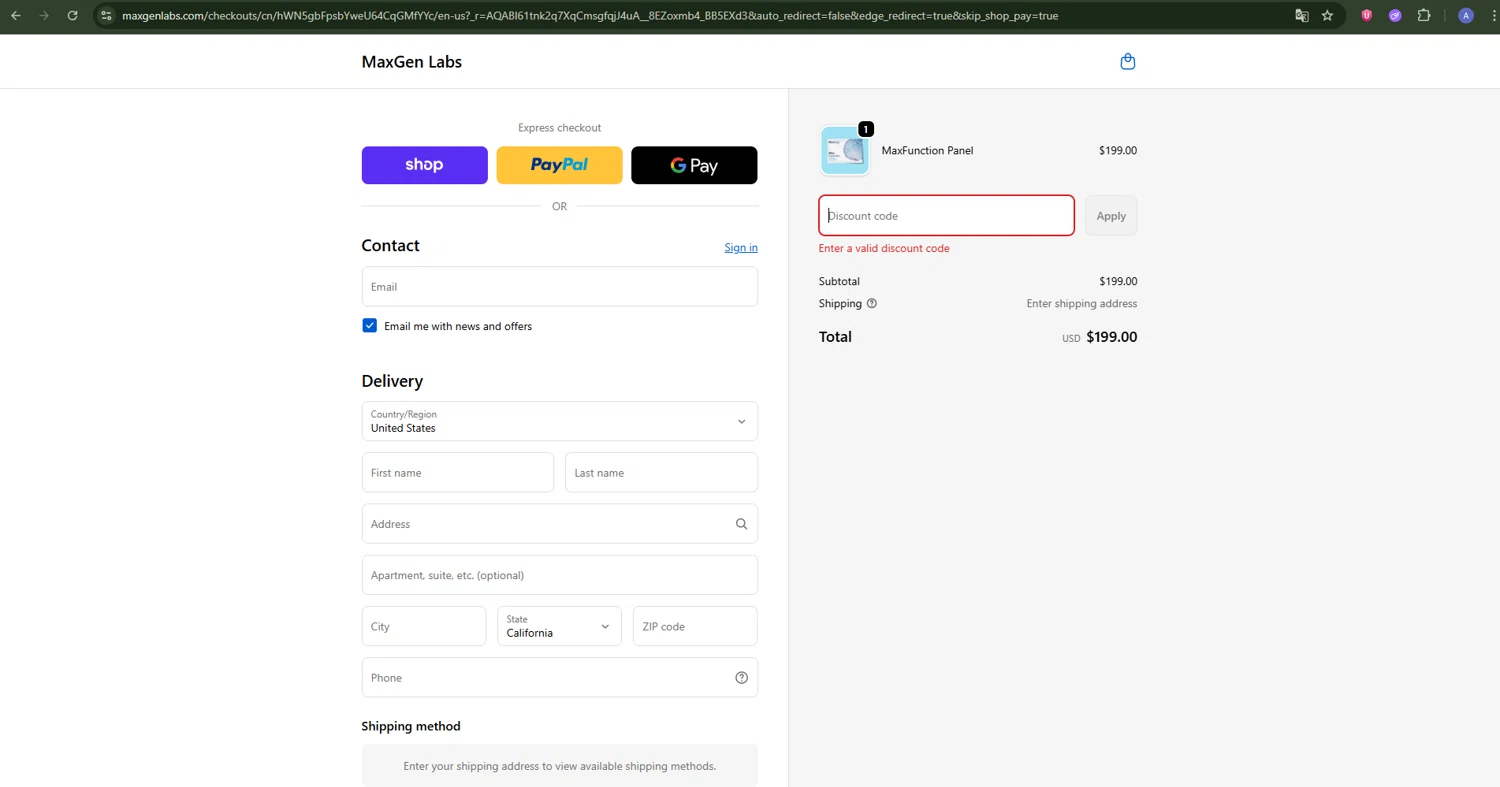Click the Express checkout label

559,128
